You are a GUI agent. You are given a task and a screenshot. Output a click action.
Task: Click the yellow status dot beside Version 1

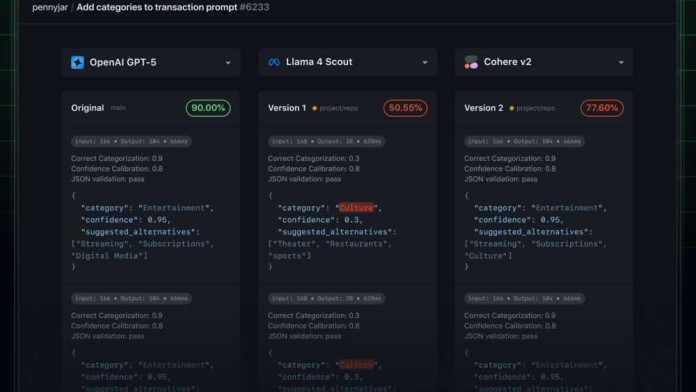tap(315, 108)
